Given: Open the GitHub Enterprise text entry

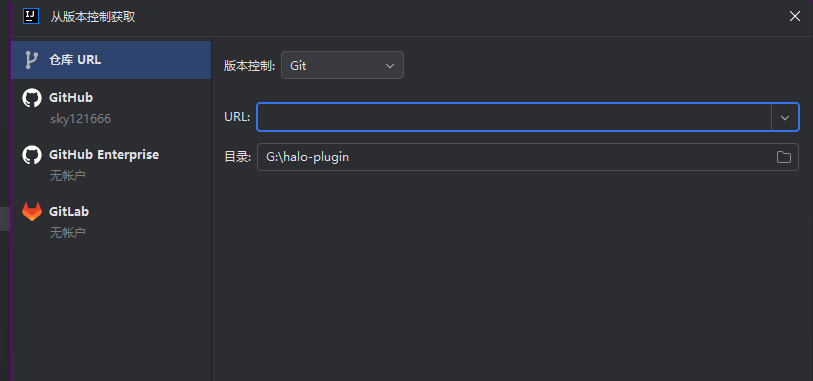Looking at the screenshot, I should (104, 154).
